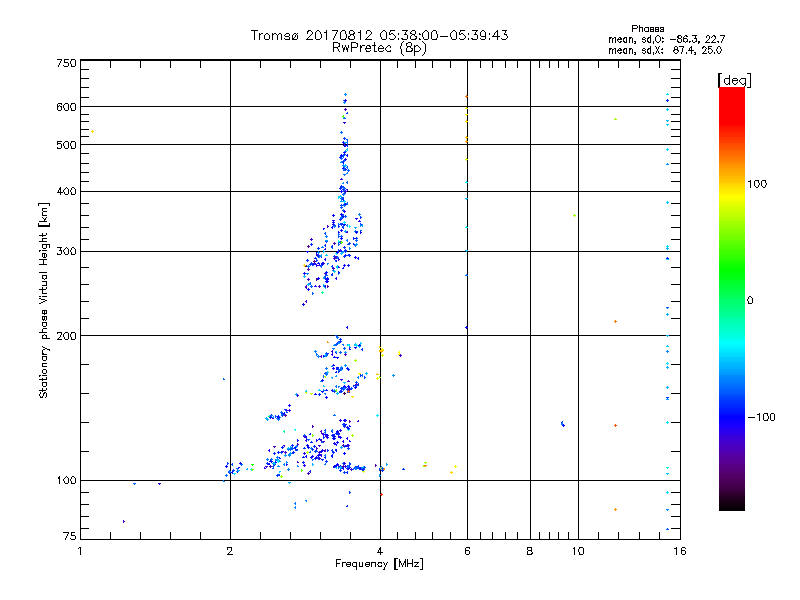Click the 'Phases' header label

pyautogui.click(x=647, y=29)
